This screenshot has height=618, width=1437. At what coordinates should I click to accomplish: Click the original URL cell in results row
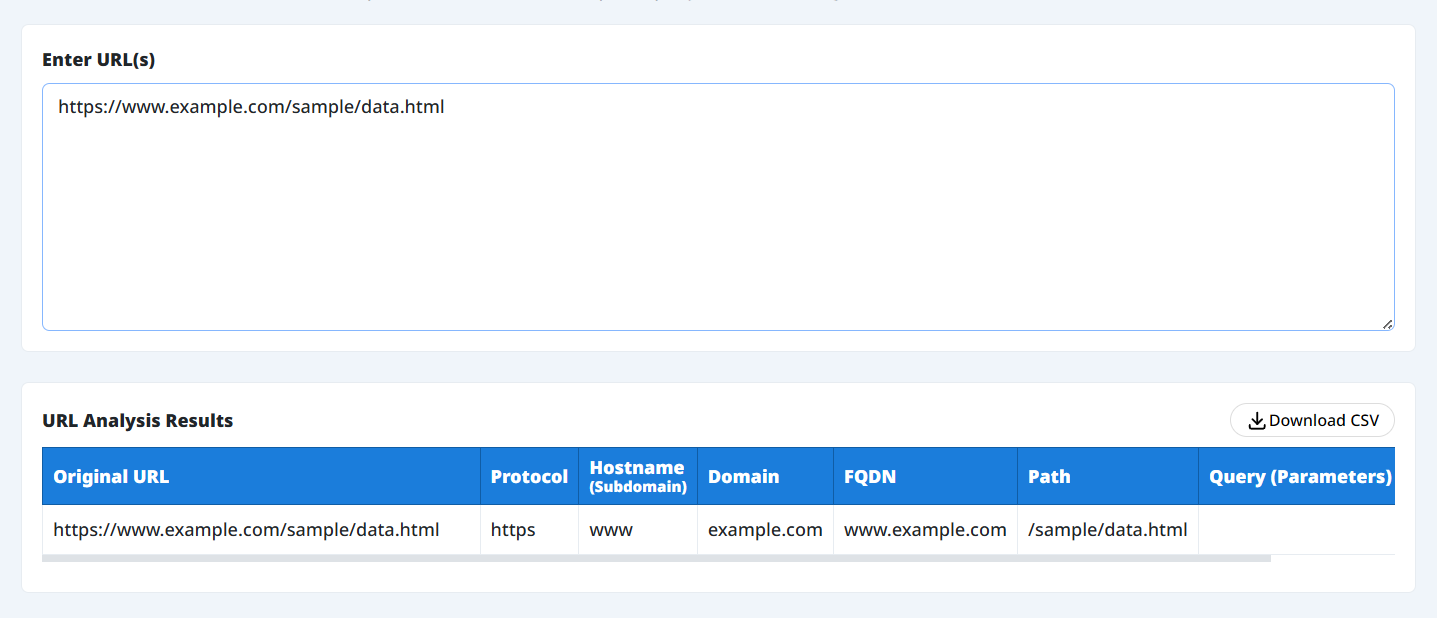pos(246,530)
